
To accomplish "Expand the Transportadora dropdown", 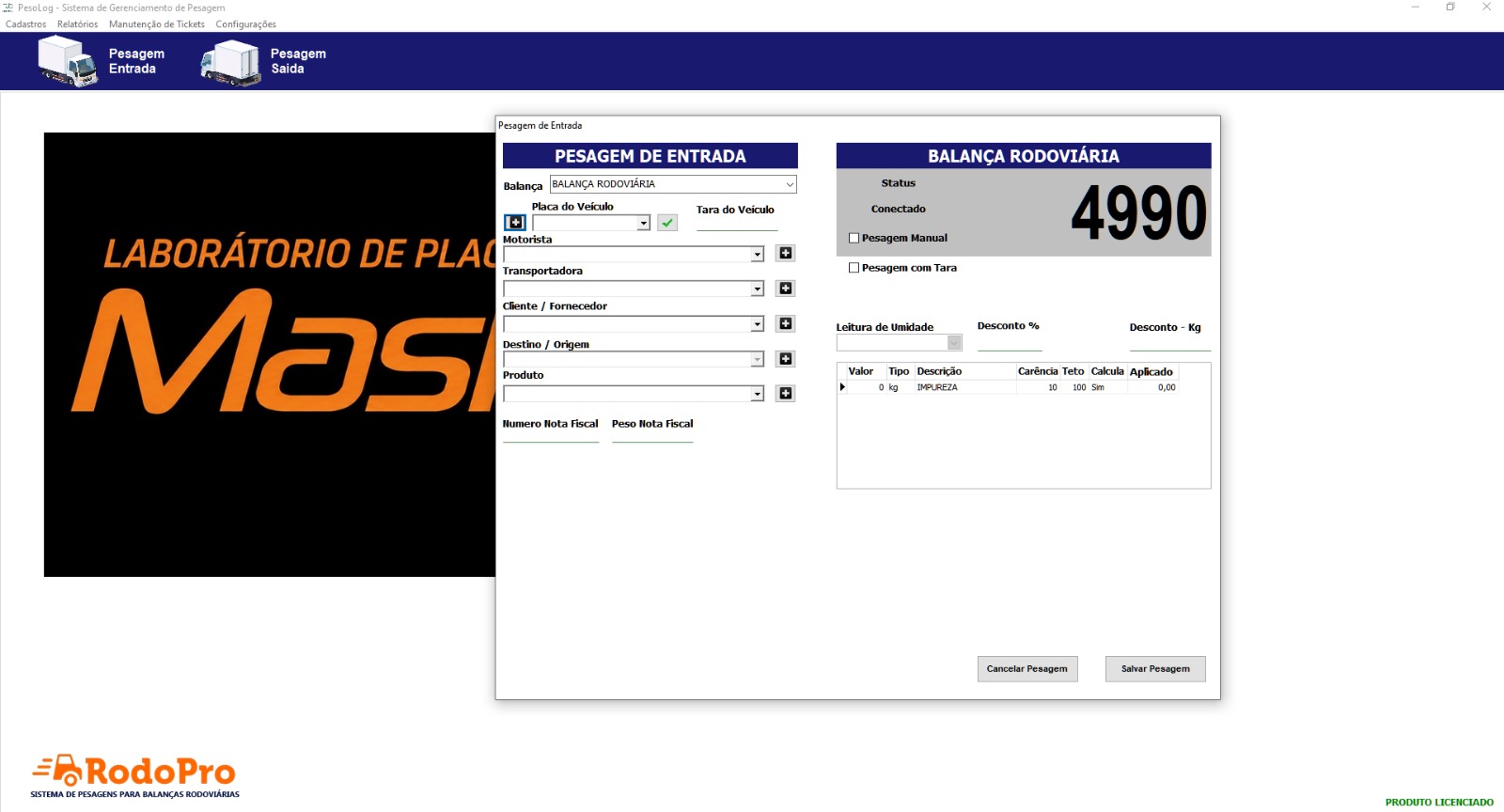I will click(758, 289).
